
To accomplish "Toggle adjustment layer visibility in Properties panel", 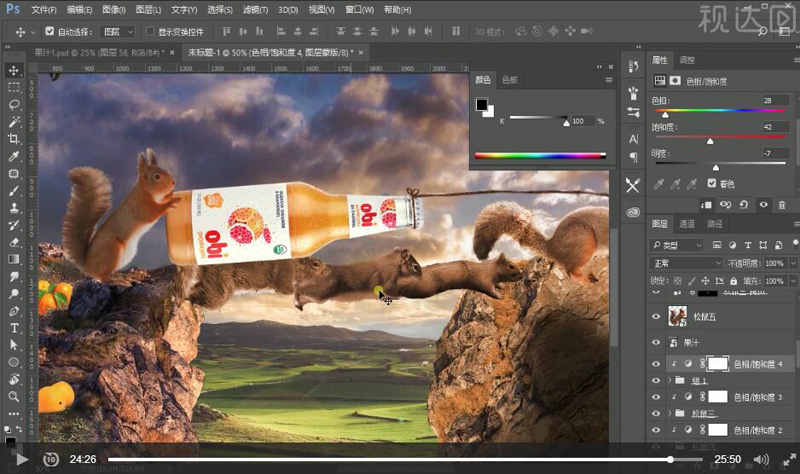I will (x=763, y=205).
